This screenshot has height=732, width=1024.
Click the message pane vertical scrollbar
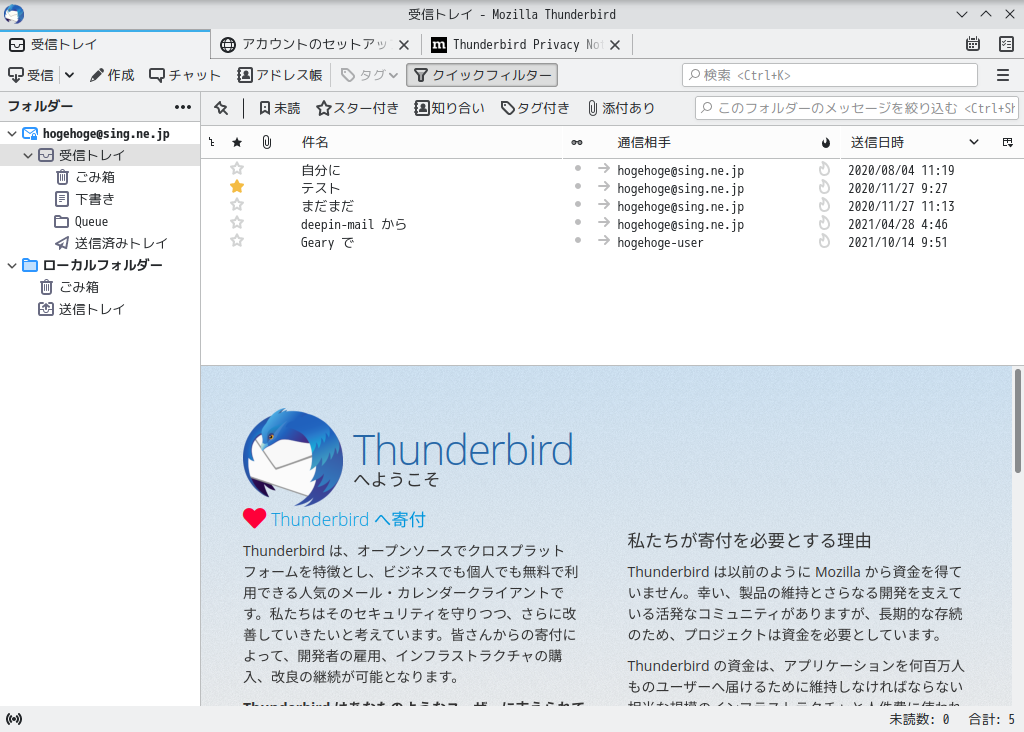click(x=1017, y=421)
